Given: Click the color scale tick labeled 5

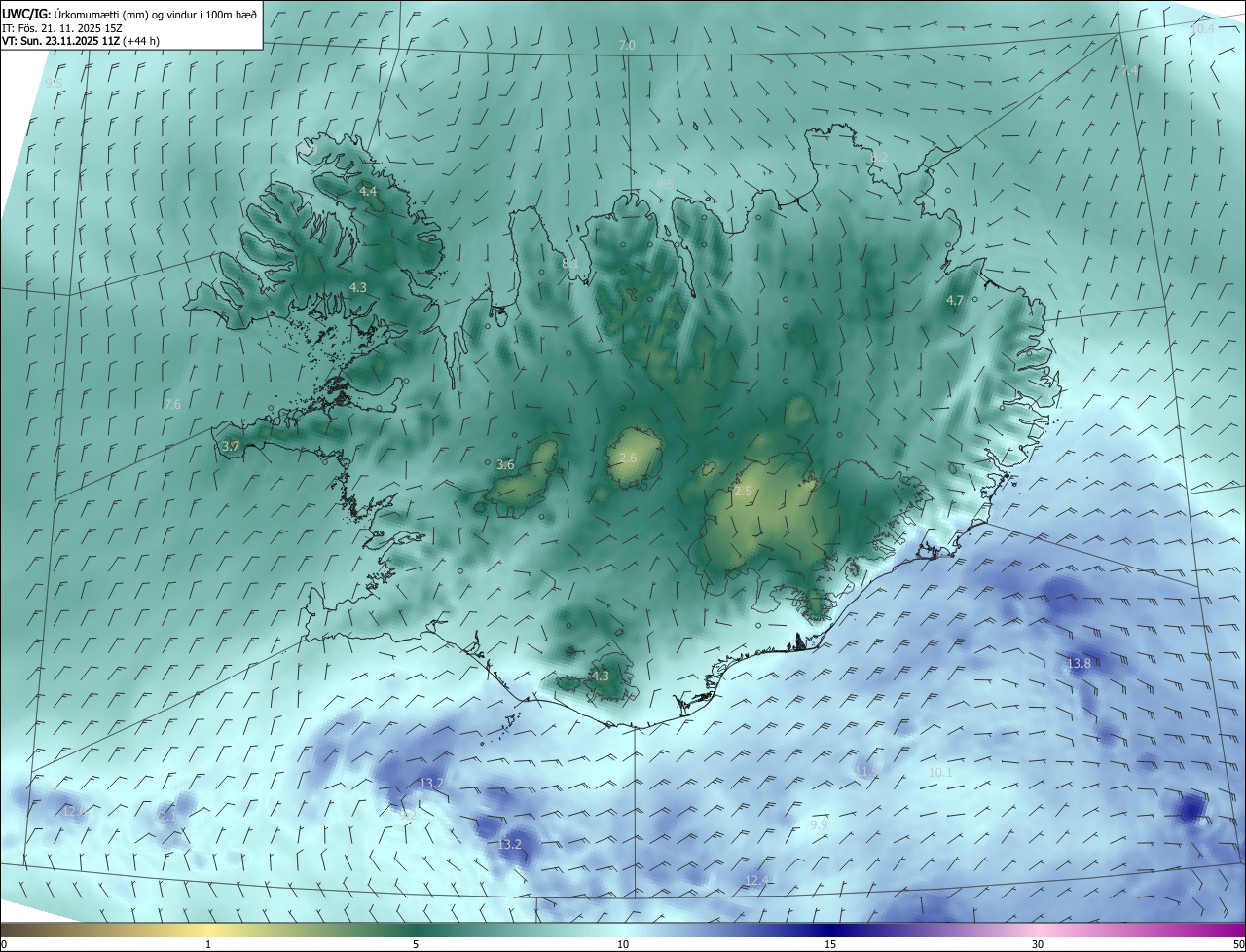Looking at the screenshot, I should tap(416, 944).
